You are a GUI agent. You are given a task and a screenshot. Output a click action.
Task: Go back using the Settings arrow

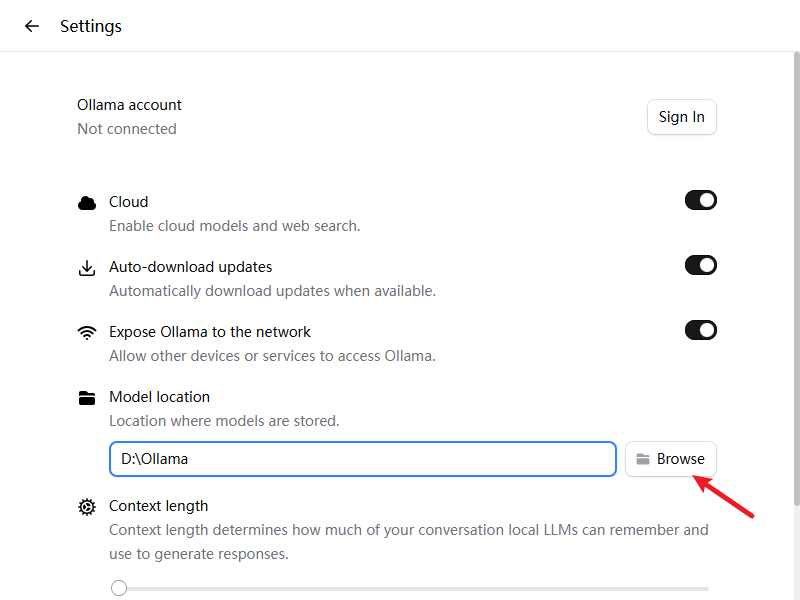(32, 26)
